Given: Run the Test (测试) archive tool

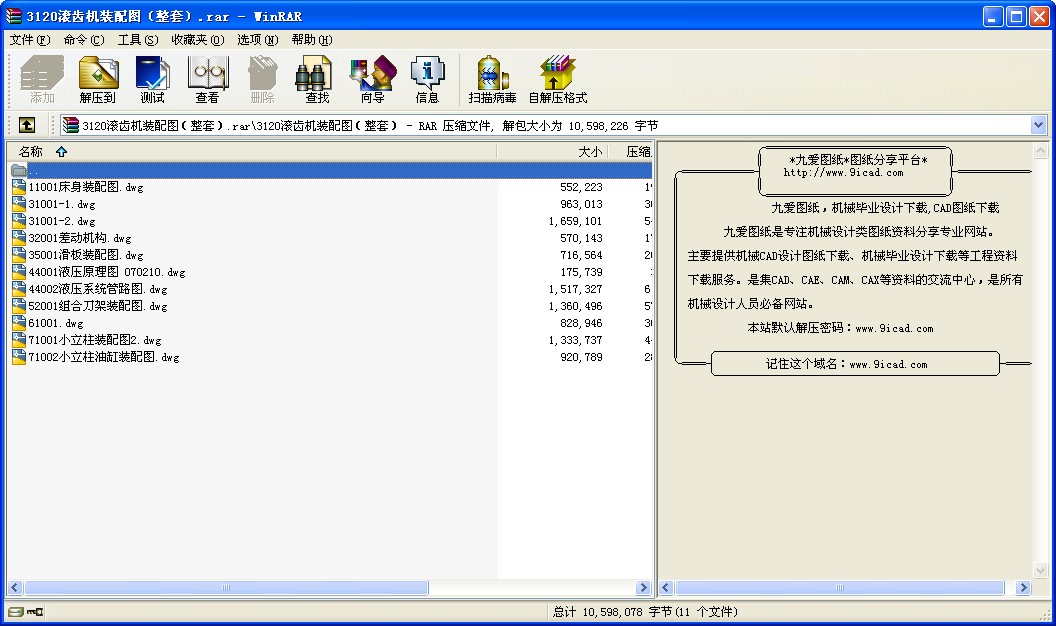Looking at the screenshot, I should coord(152,79).
